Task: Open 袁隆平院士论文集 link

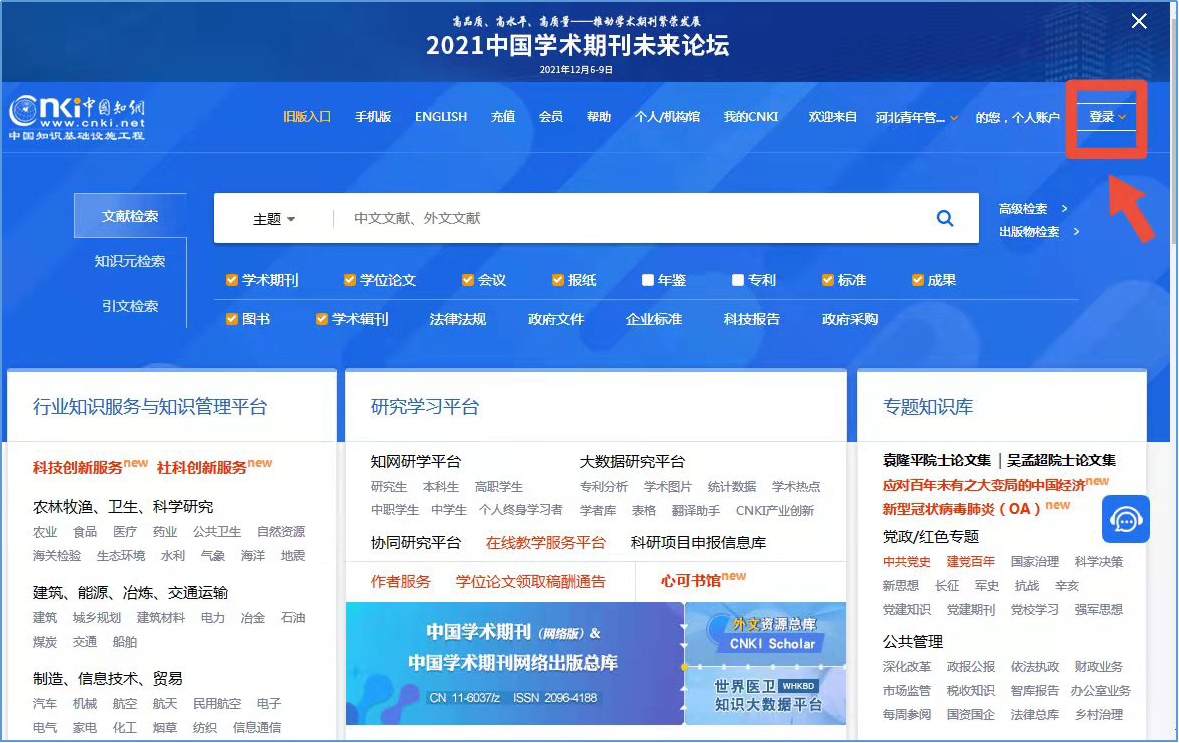Action: [x=937, y=459]
